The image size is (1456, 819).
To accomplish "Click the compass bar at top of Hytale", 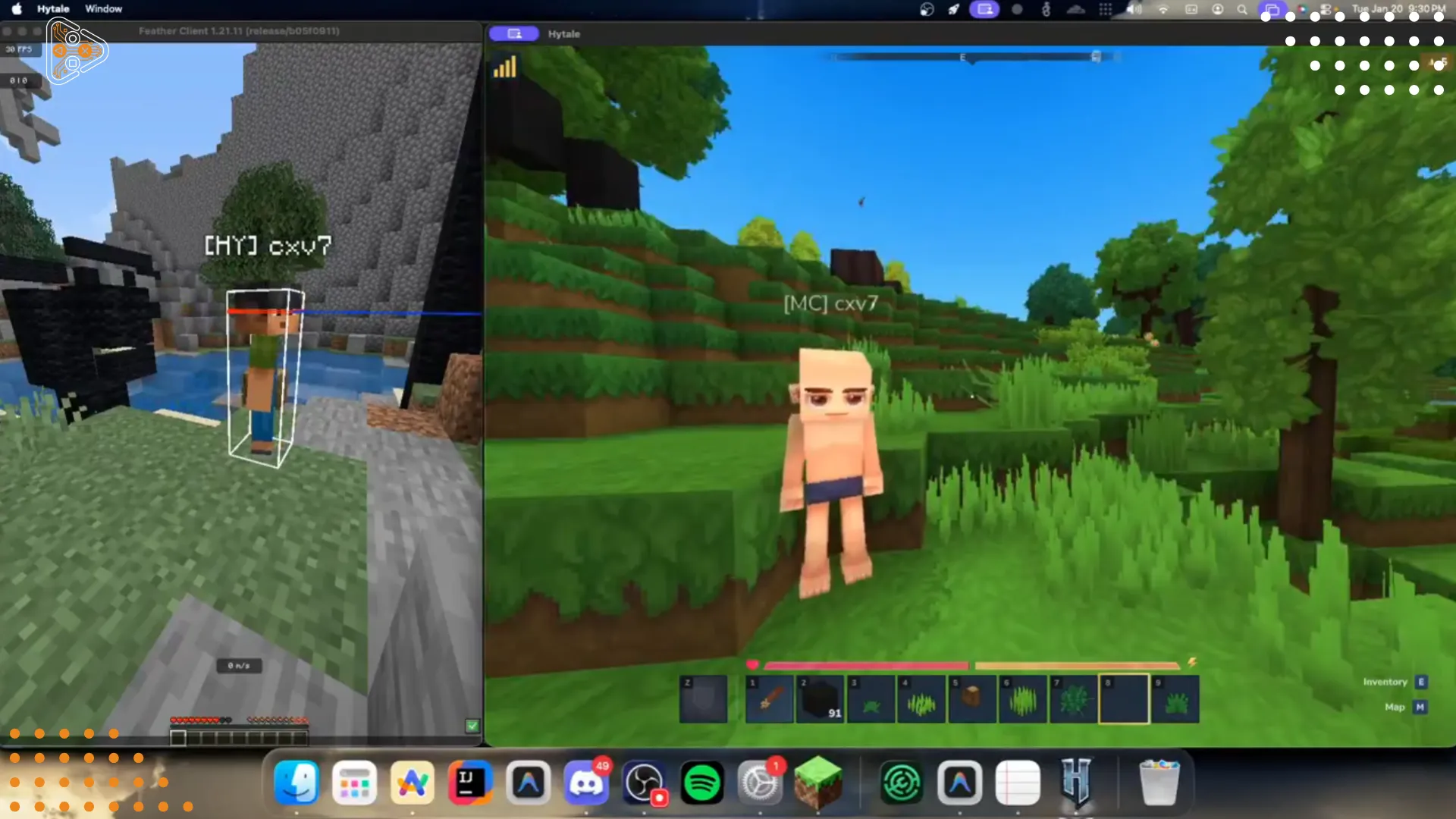I will [973, 57].
